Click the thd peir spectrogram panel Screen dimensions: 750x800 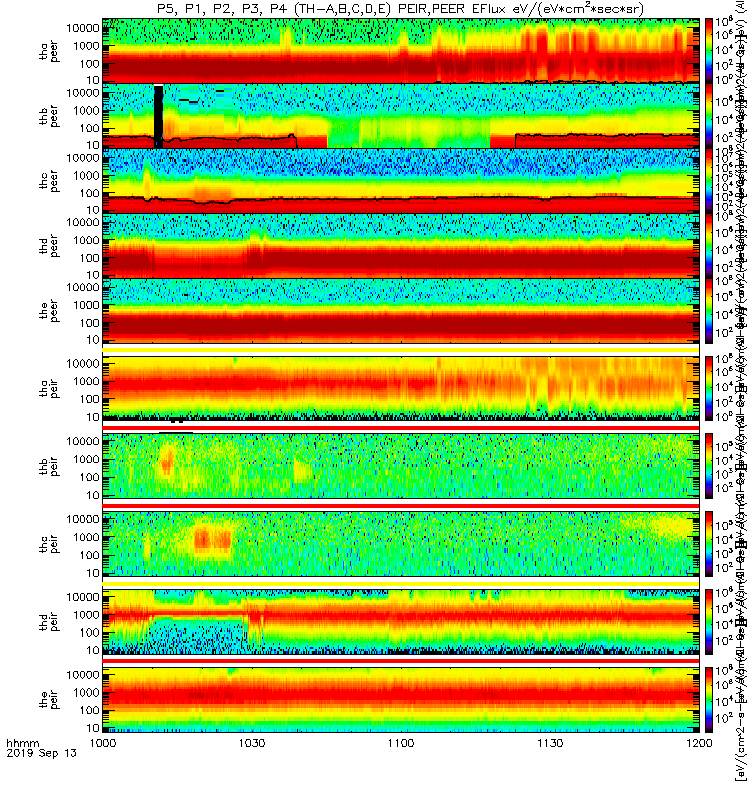(x=401, y=622)
